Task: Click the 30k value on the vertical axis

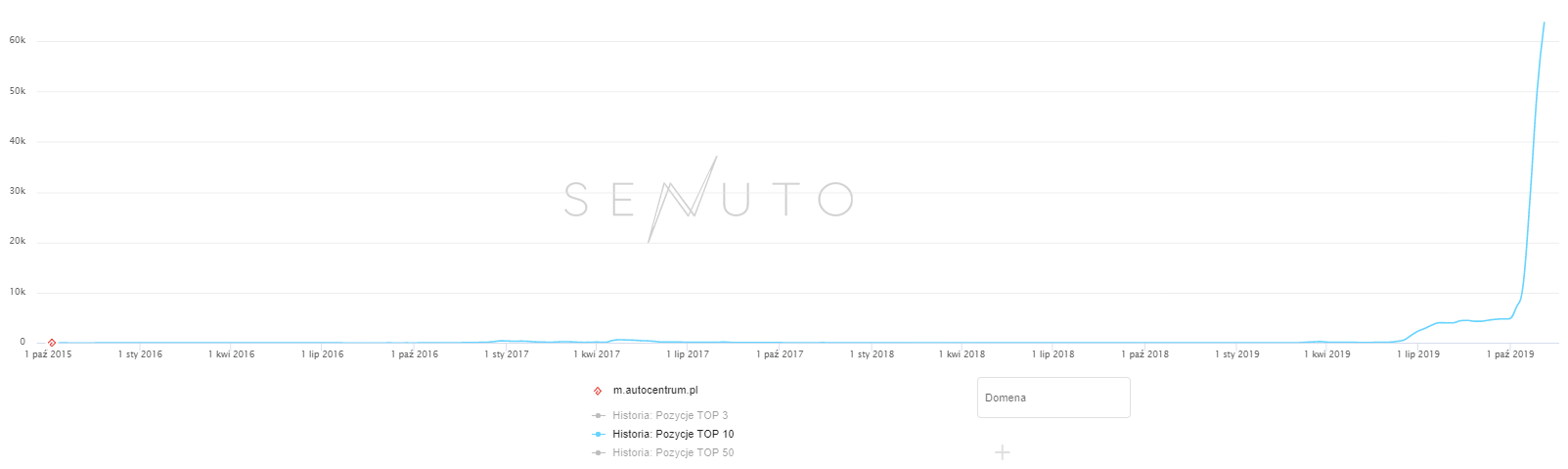Action: coord(18,192)
